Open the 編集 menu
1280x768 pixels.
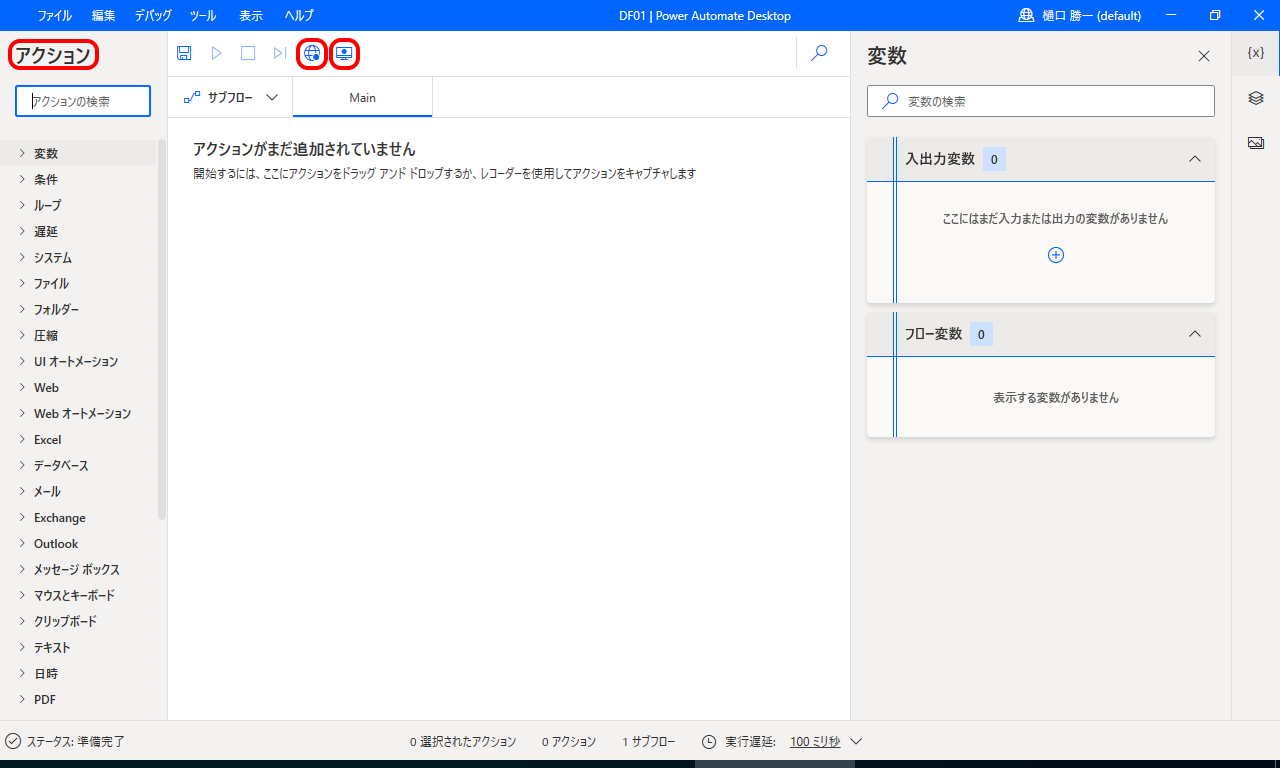click(103, 15)
